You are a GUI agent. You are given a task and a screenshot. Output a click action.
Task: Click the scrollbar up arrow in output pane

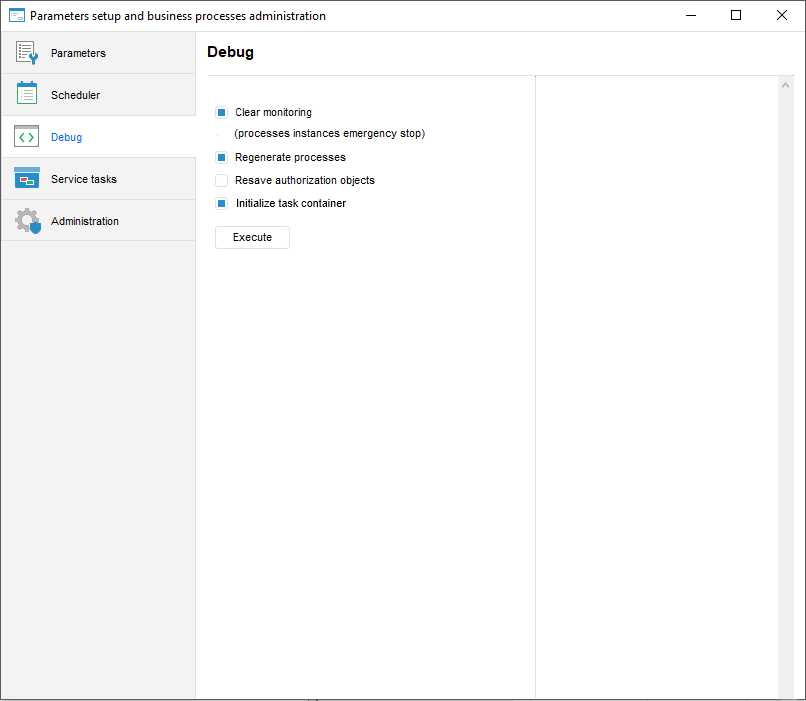786,86
